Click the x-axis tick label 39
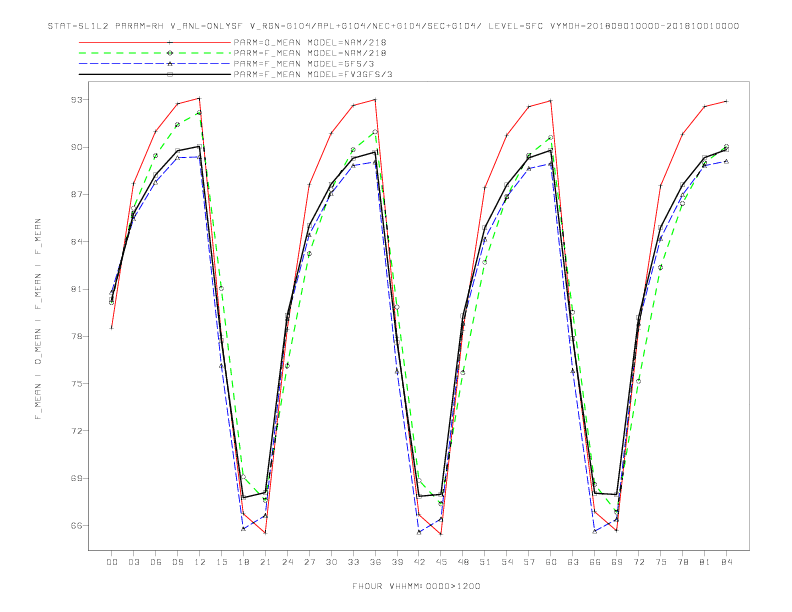Screen dimensions: 792x612 click(x=397, y=562)
